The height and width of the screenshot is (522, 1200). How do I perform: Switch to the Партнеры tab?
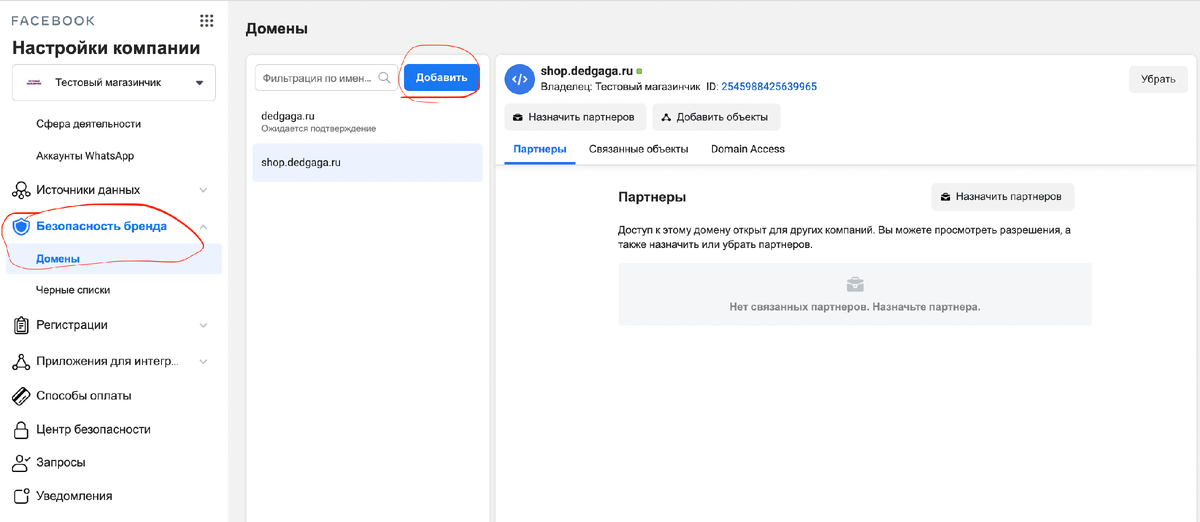coord(540,149)
